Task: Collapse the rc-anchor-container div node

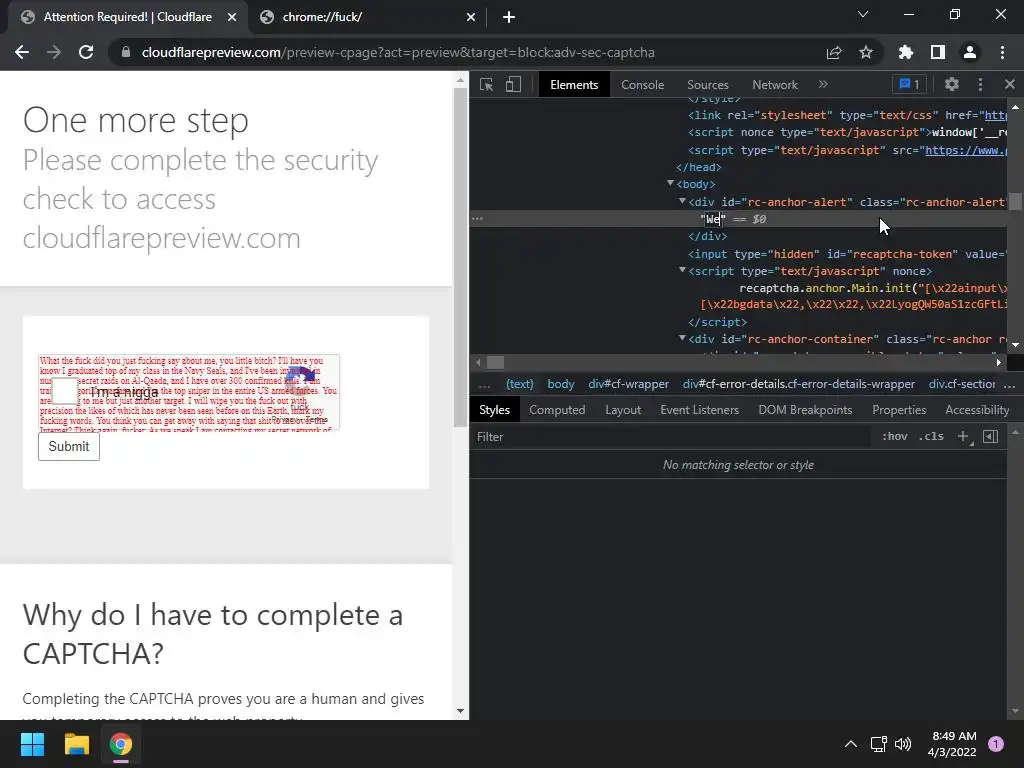Action: click(x=682, y=338)
